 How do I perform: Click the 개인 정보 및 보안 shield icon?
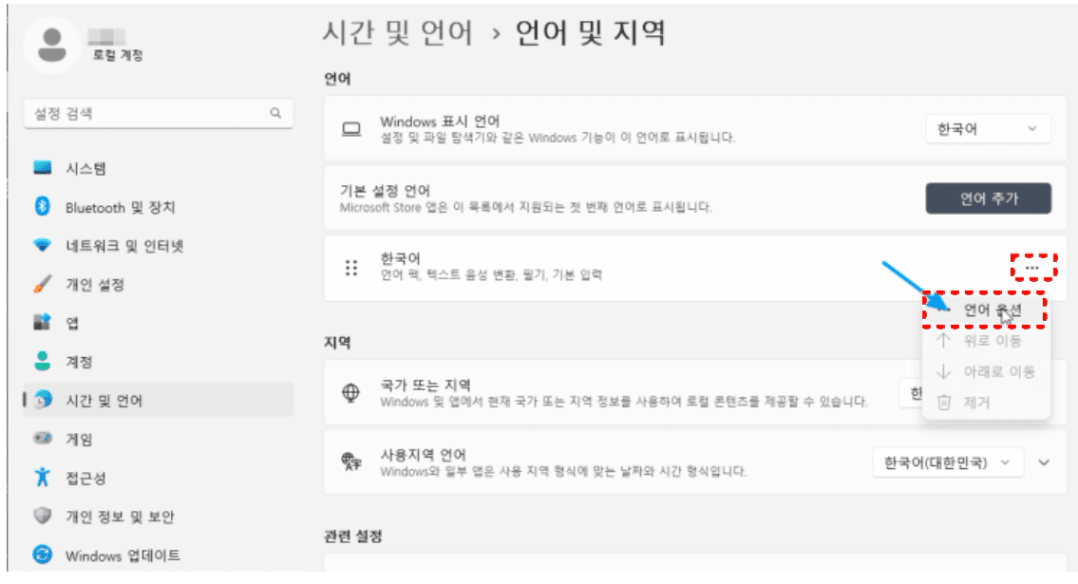tap(42, 516)
